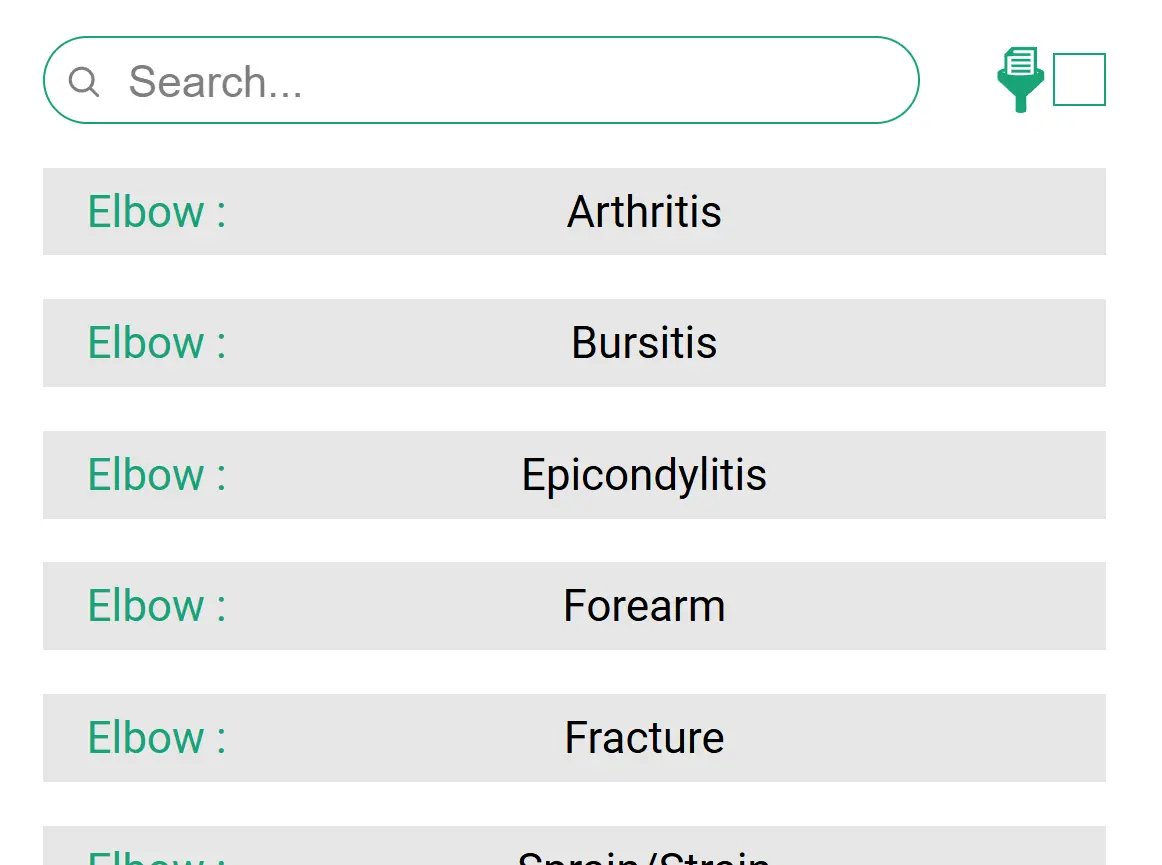The height and width of the screenshot is (865, 1162).
Task: Tap the Elbow label in the Fracture row
Action: tap(157, 738)
